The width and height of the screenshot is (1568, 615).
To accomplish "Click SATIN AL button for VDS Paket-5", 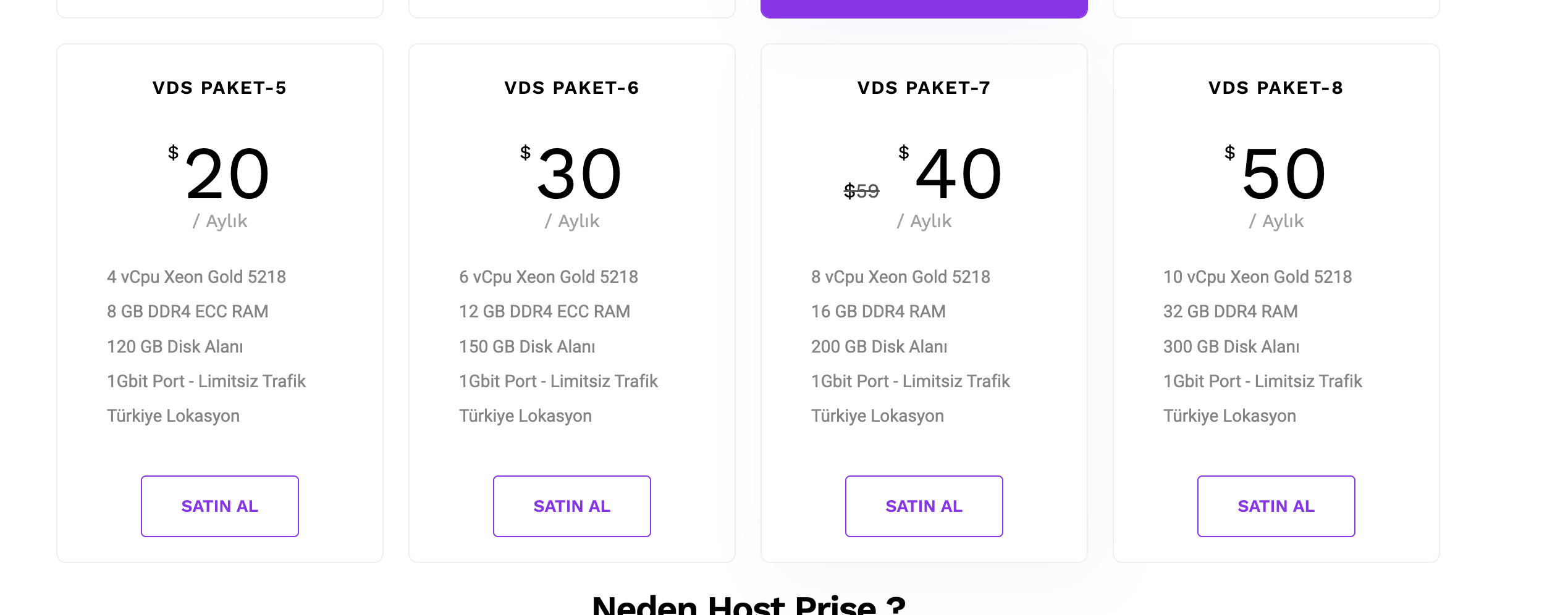I will (219, 506).
